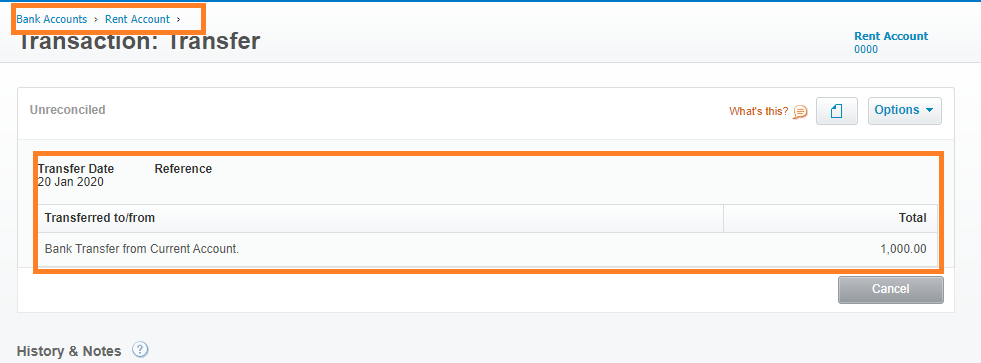Click the document page icon button
The image size is (981, 363).
pos(836,111)
